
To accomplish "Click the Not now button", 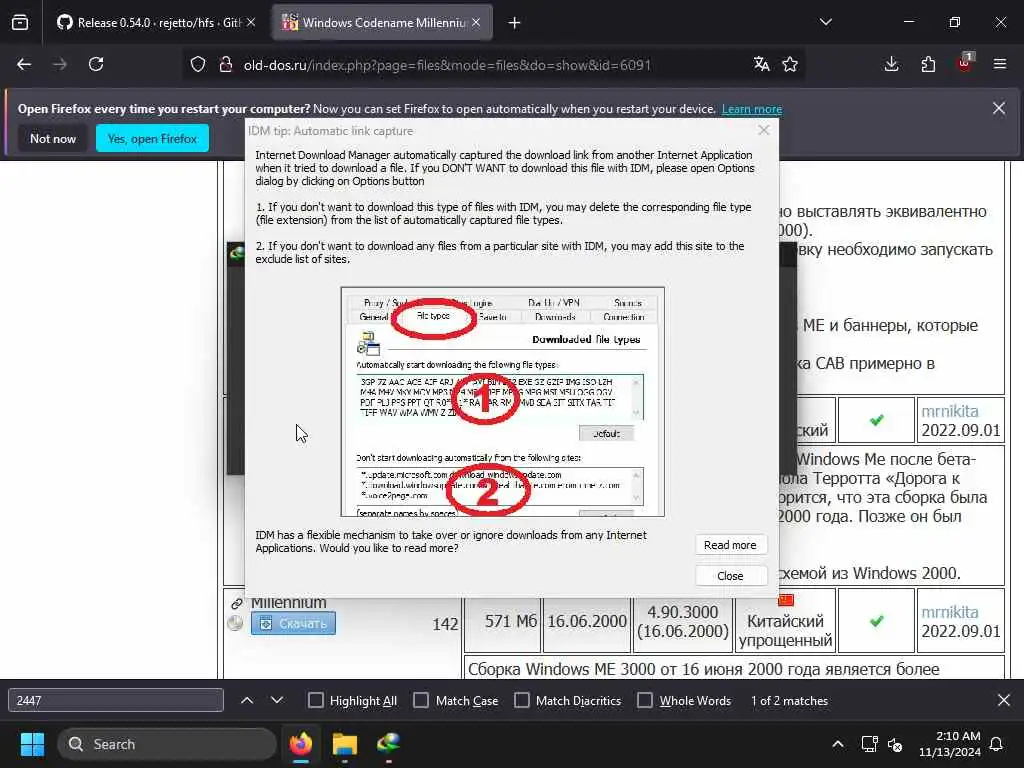I will tap(53, 138).
